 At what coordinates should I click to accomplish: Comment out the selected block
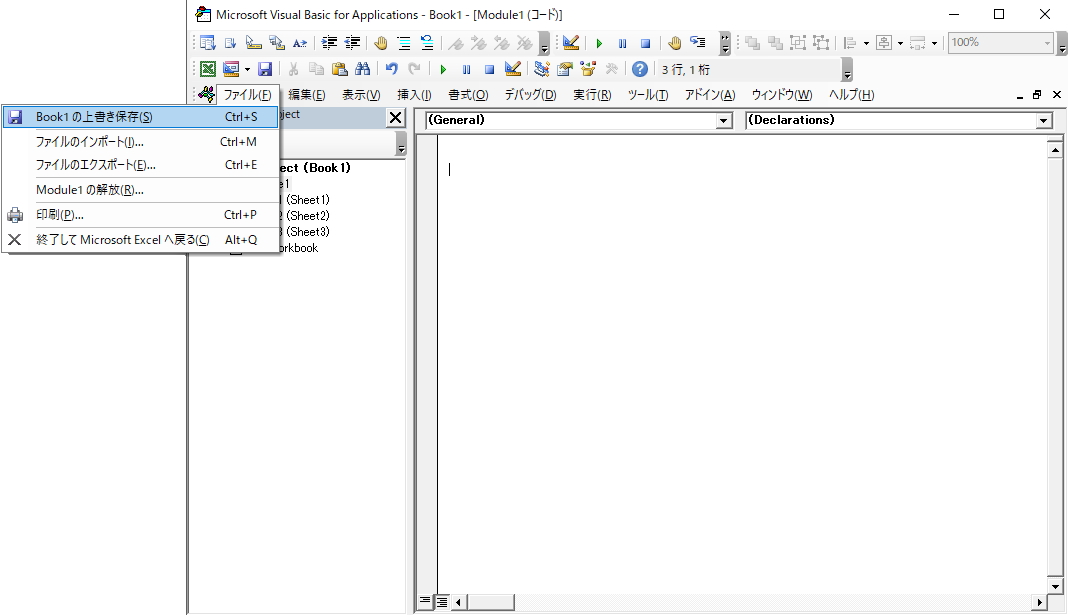tap(404, 43)
